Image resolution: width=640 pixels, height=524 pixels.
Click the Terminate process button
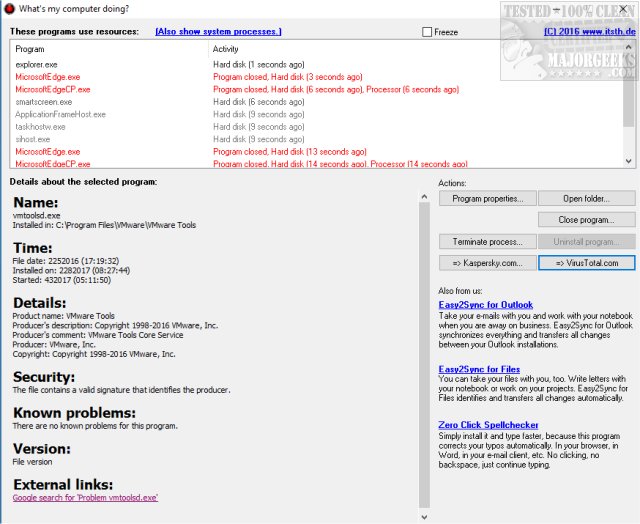coord(488,242)
